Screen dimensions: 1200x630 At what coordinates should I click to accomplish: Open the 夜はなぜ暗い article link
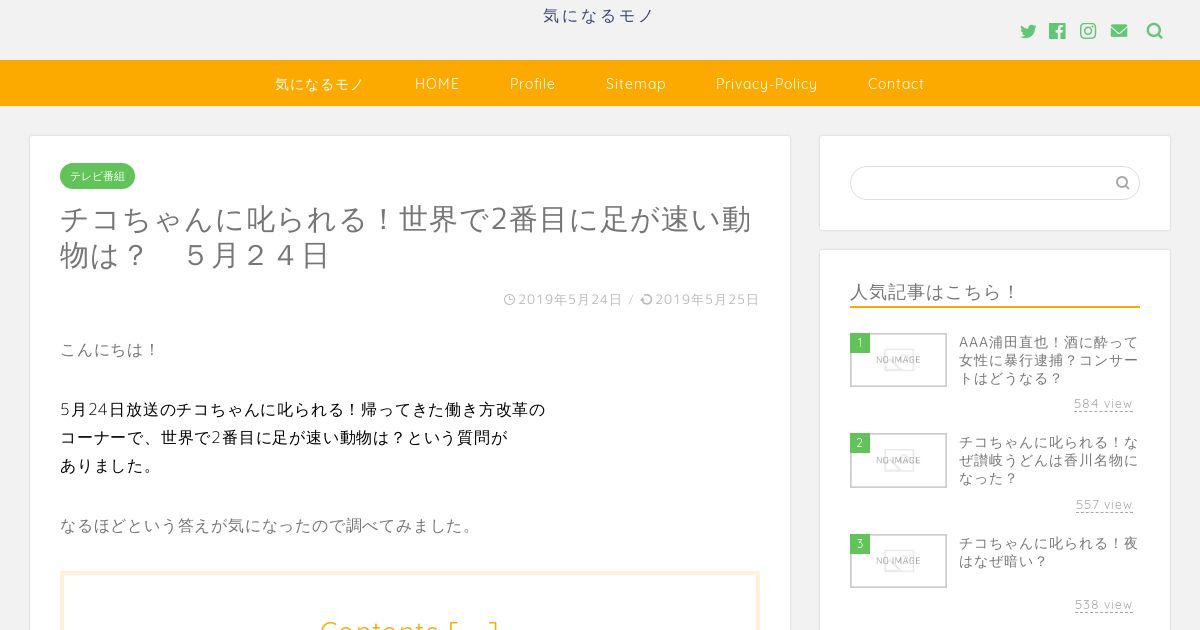(x=1048, y=552)
